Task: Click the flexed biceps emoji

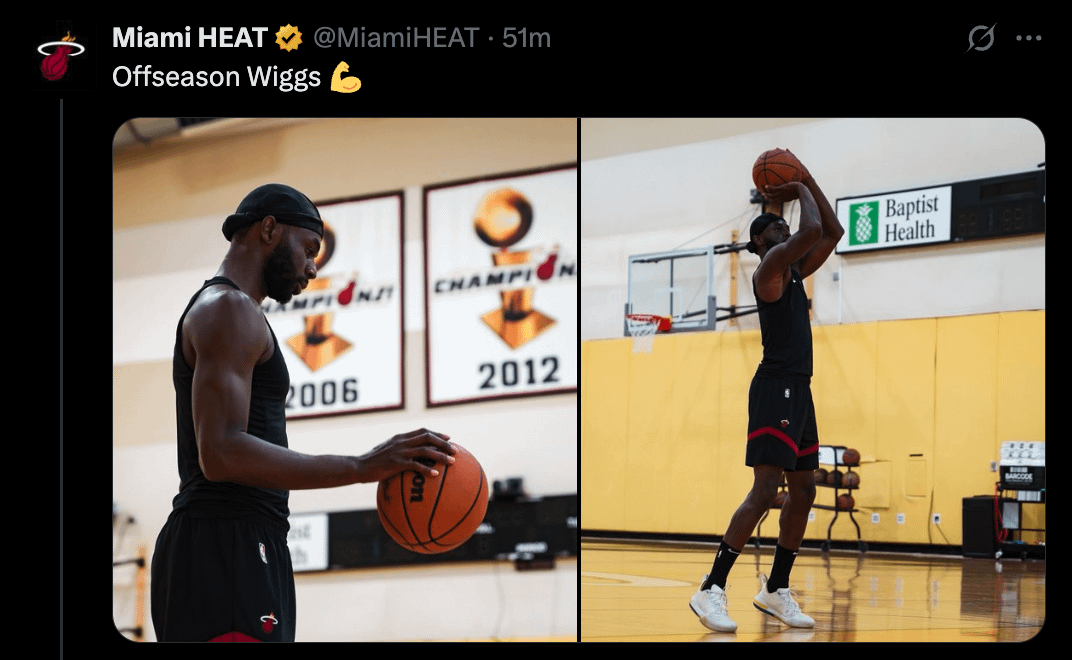Action: pos(345,77)
